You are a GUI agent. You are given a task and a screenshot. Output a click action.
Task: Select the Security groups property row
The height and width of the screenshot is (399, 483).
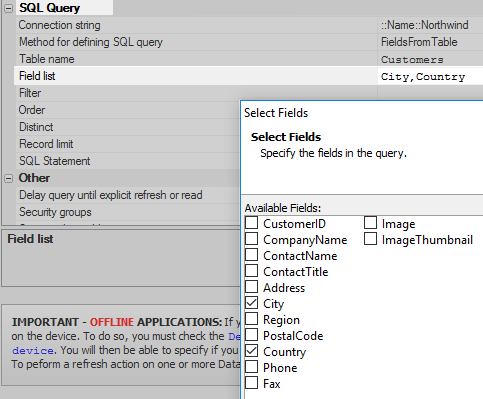[x=128, y=212]
